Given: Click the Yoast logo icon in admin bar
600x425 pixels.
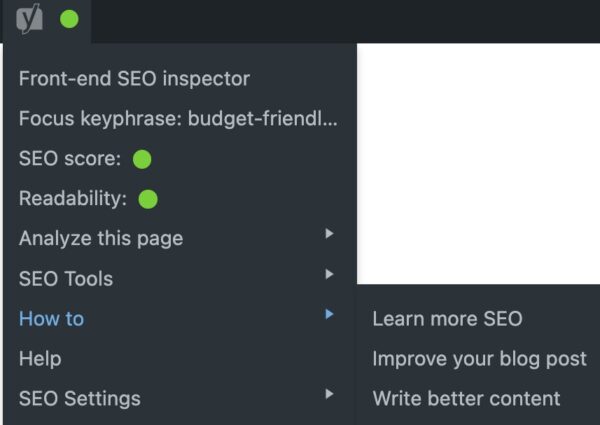Looking at the screenshot, I should tap(29, 19).
